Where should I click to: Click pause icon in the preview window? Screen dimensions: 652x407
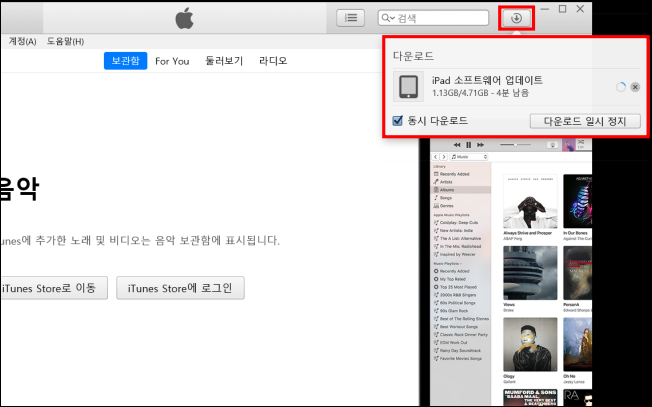[469, 145]
